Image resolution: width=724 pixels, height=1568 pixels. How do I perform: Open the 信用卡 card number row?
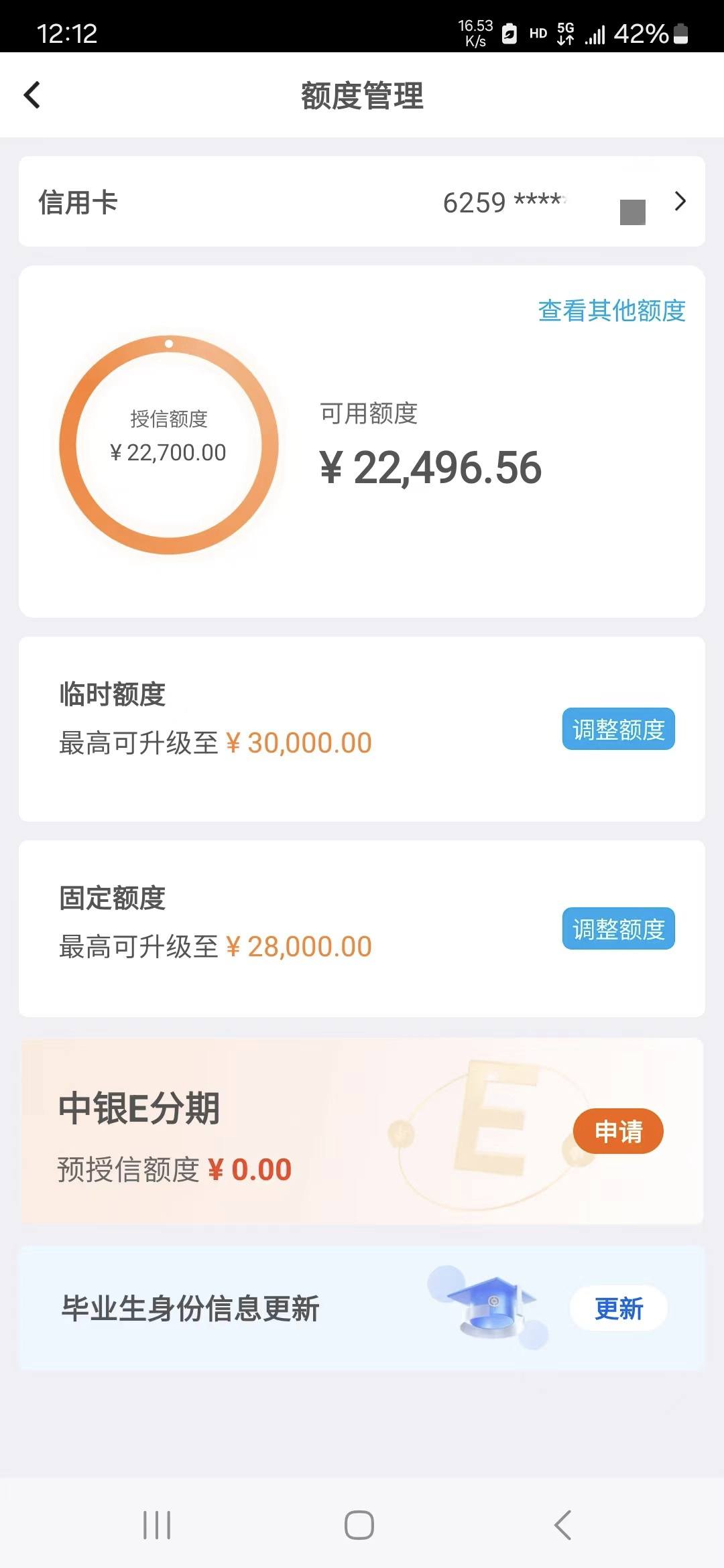[x=362, y=202]
